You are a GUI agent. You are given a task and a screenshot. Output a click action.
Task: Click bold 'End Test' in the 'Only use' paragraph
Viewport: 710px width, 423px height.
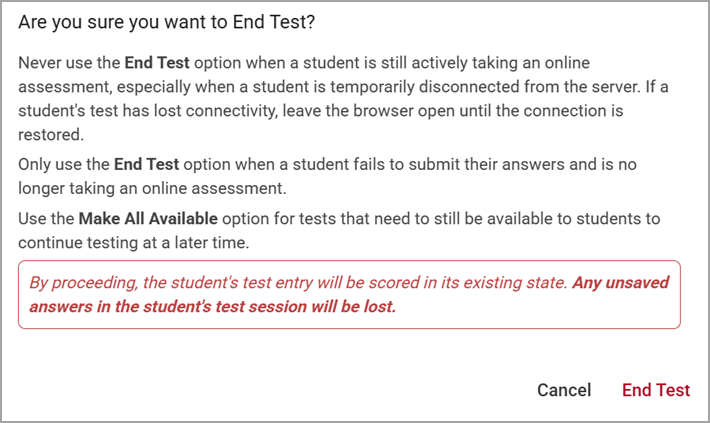coord(147,164)
